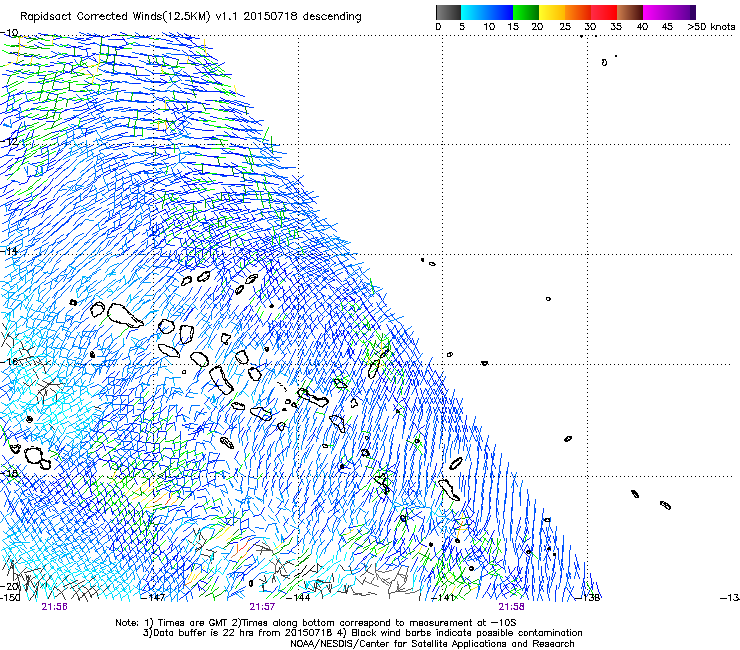Click the -150 longitude label
The width and height of the screenshot is (740, 650).
tap(10, 597)
